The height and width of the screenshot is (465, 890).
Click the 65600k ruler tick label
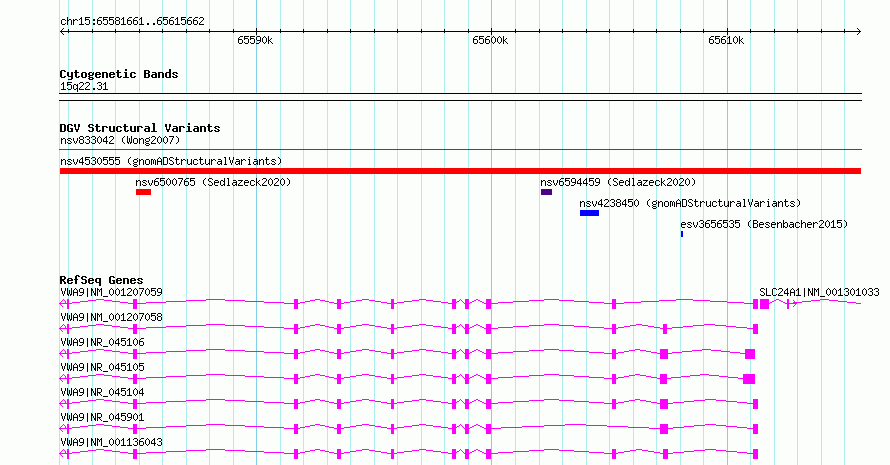(x=490, y=40)
